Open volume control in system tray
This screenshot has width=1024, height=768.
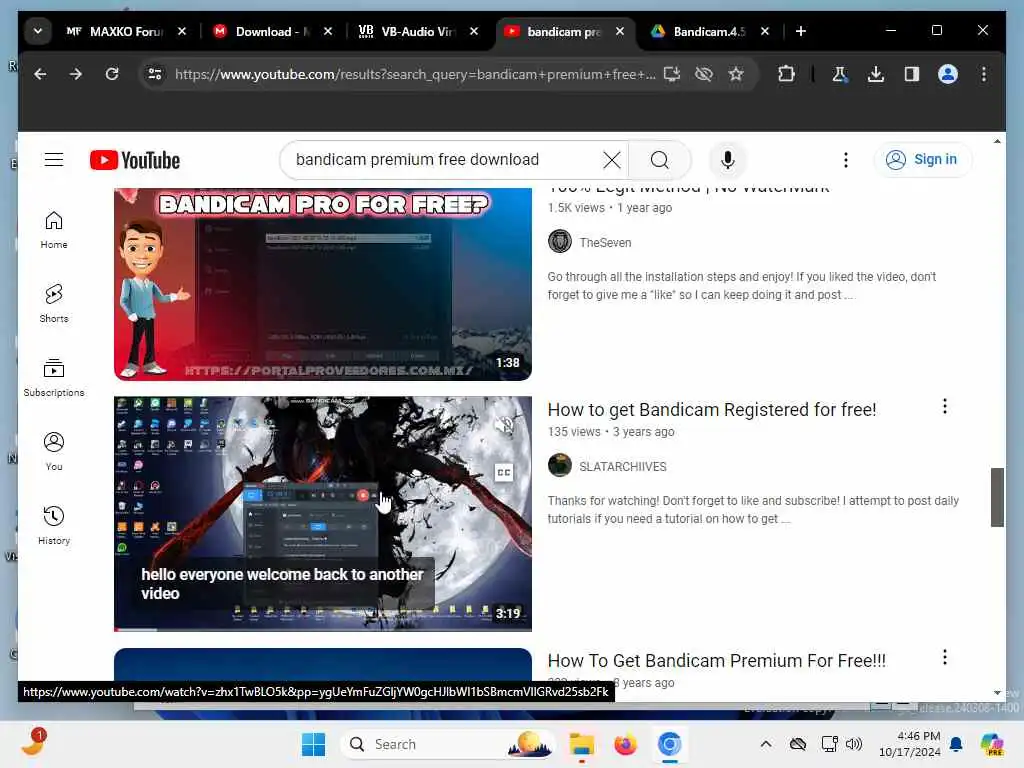pos(854,744)
